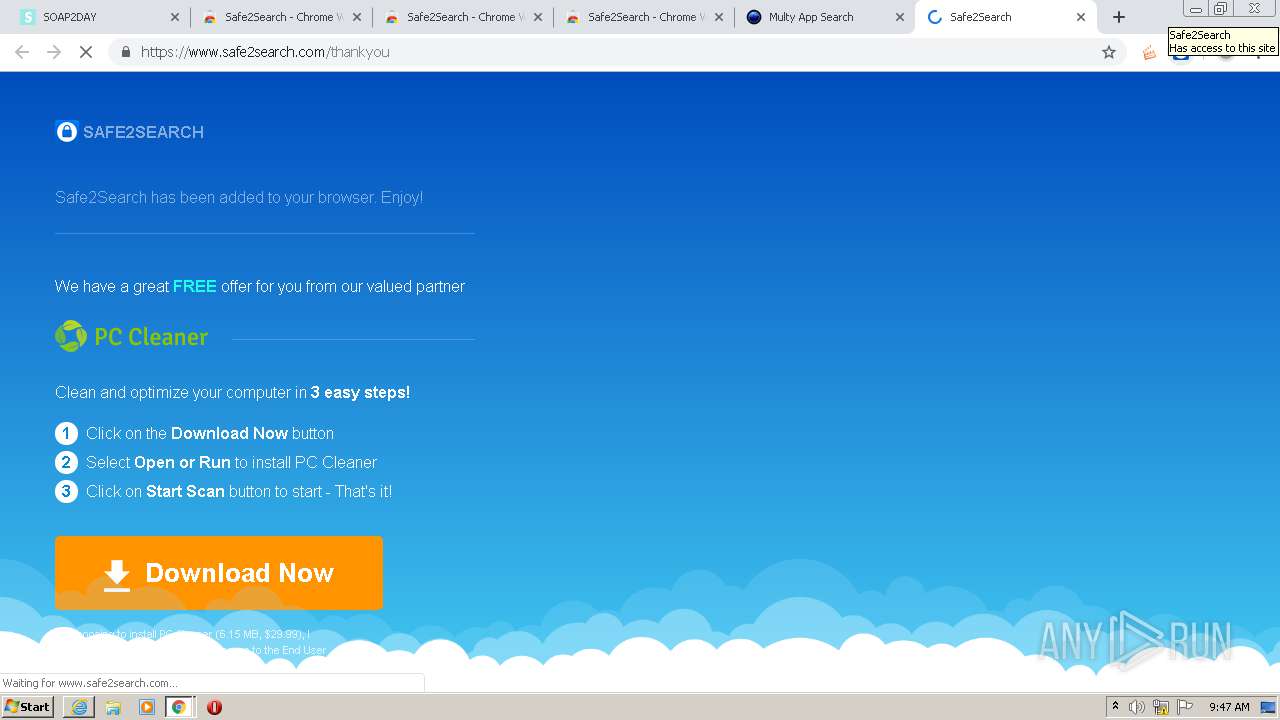Screen dimensions: 1280x720
Task: Go back using the back arrow
Action: coord(22,52)
